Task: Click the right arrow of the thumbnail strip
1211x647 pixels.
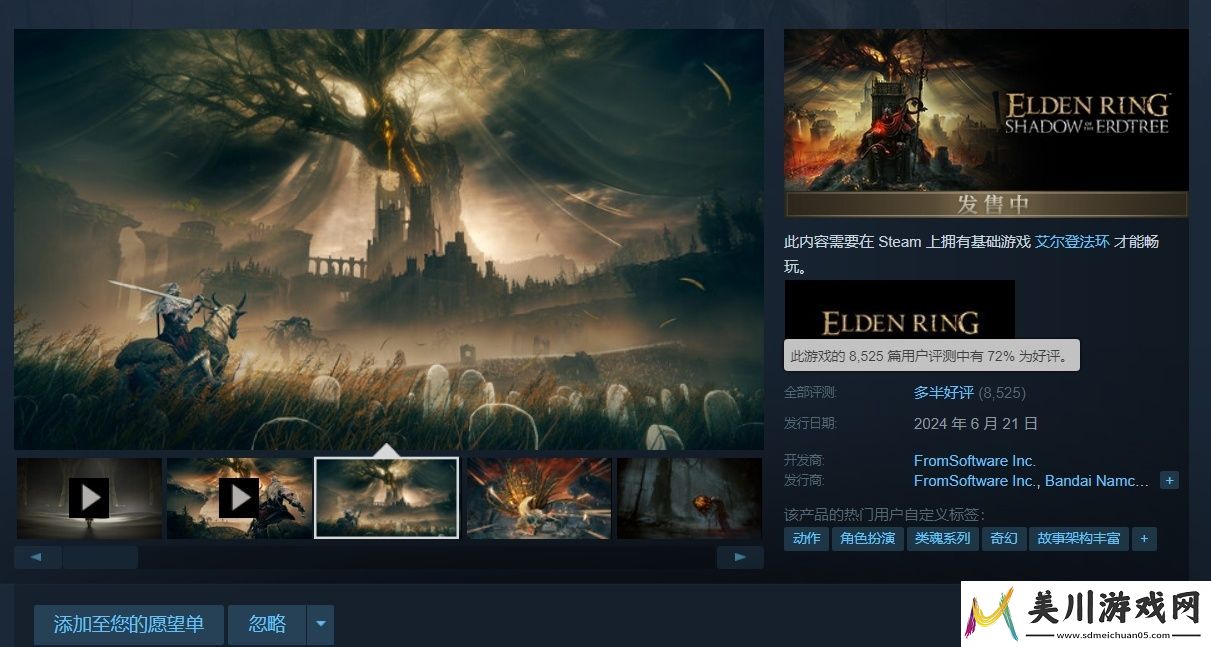Action: [x=740, y=557]
